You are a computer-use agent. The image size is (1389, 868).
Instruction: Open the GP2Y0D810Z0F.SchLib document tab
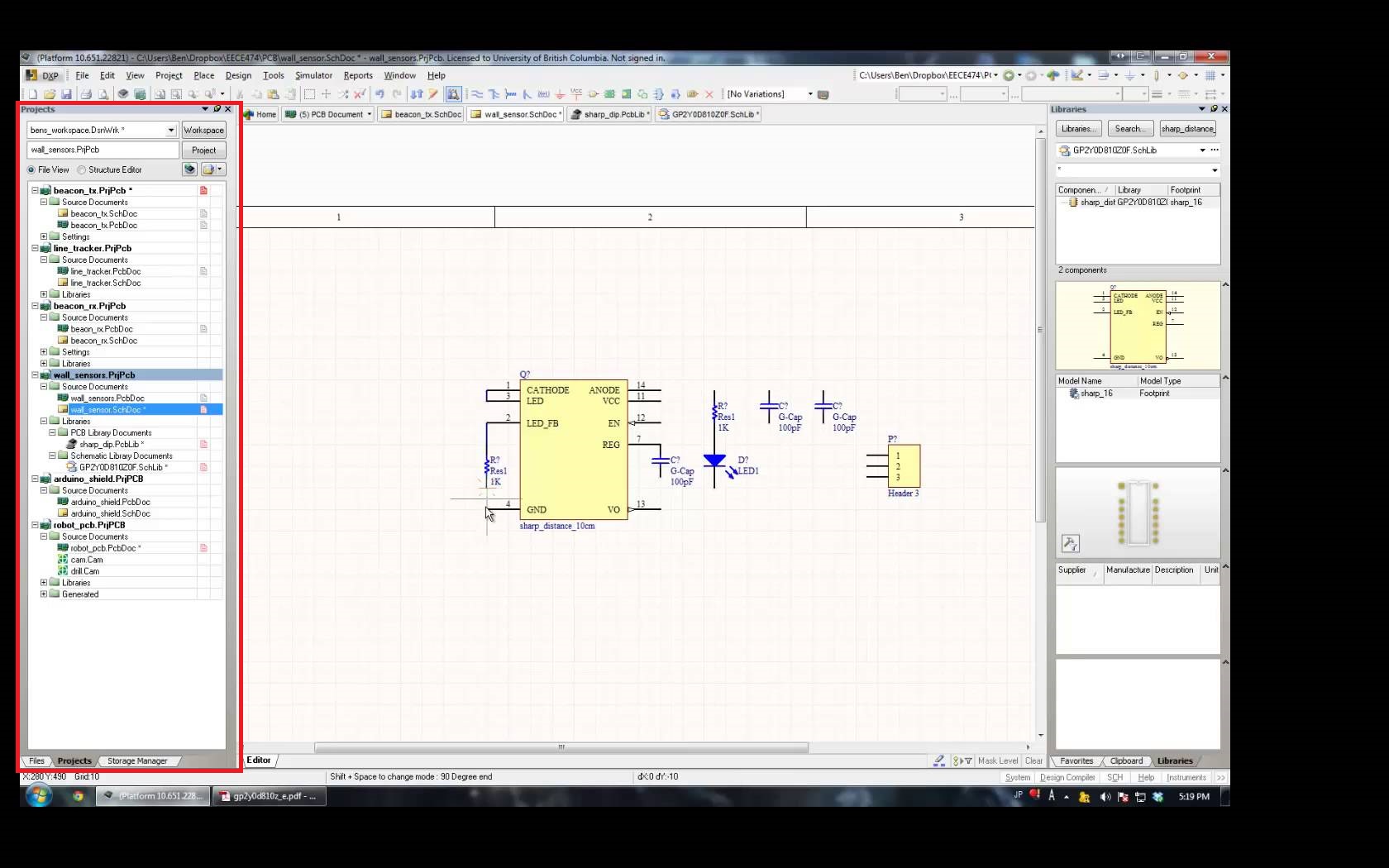(x=709, y=114)
